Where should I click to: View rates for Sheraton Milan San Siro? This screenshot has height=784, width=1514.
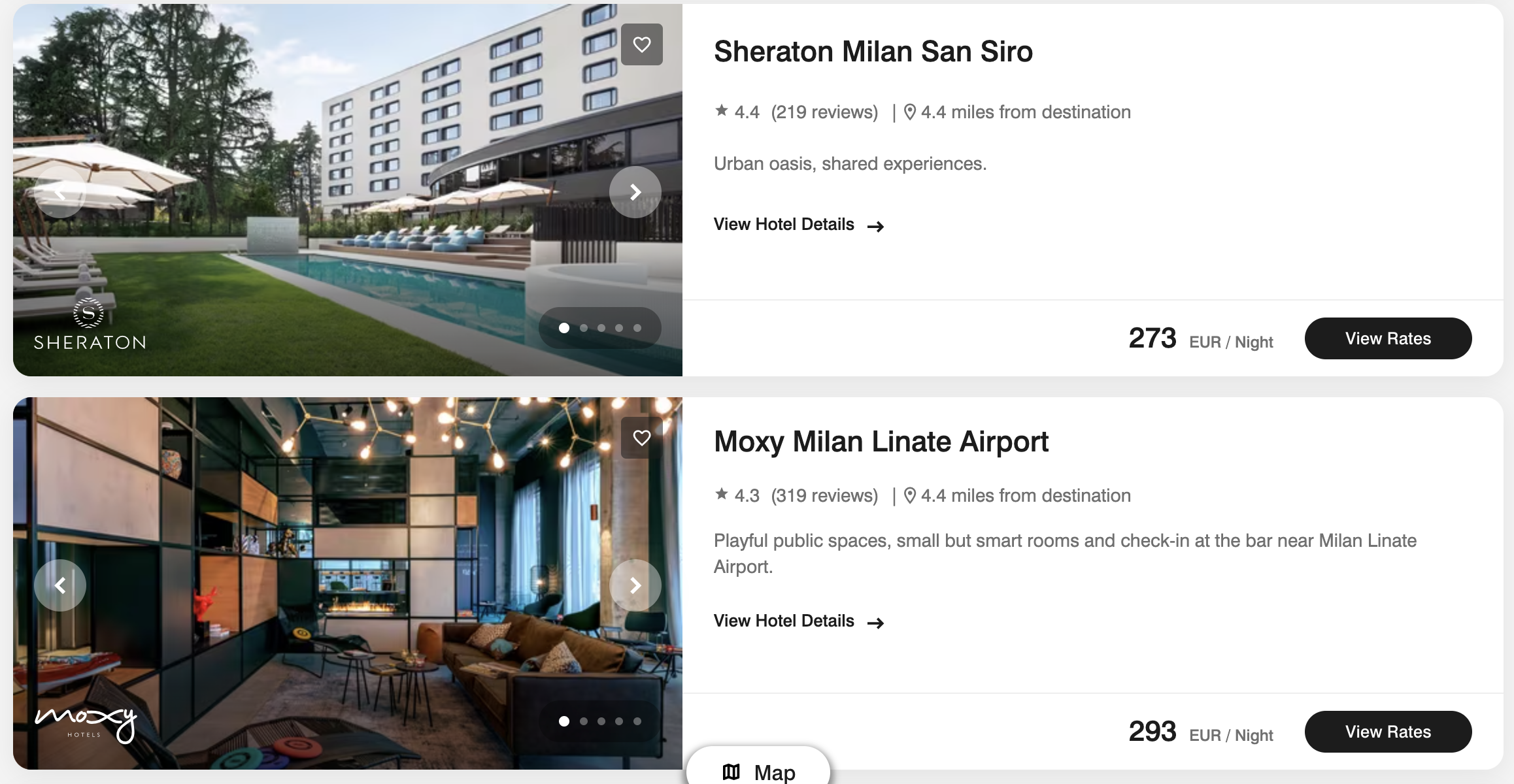(1388, 338)
